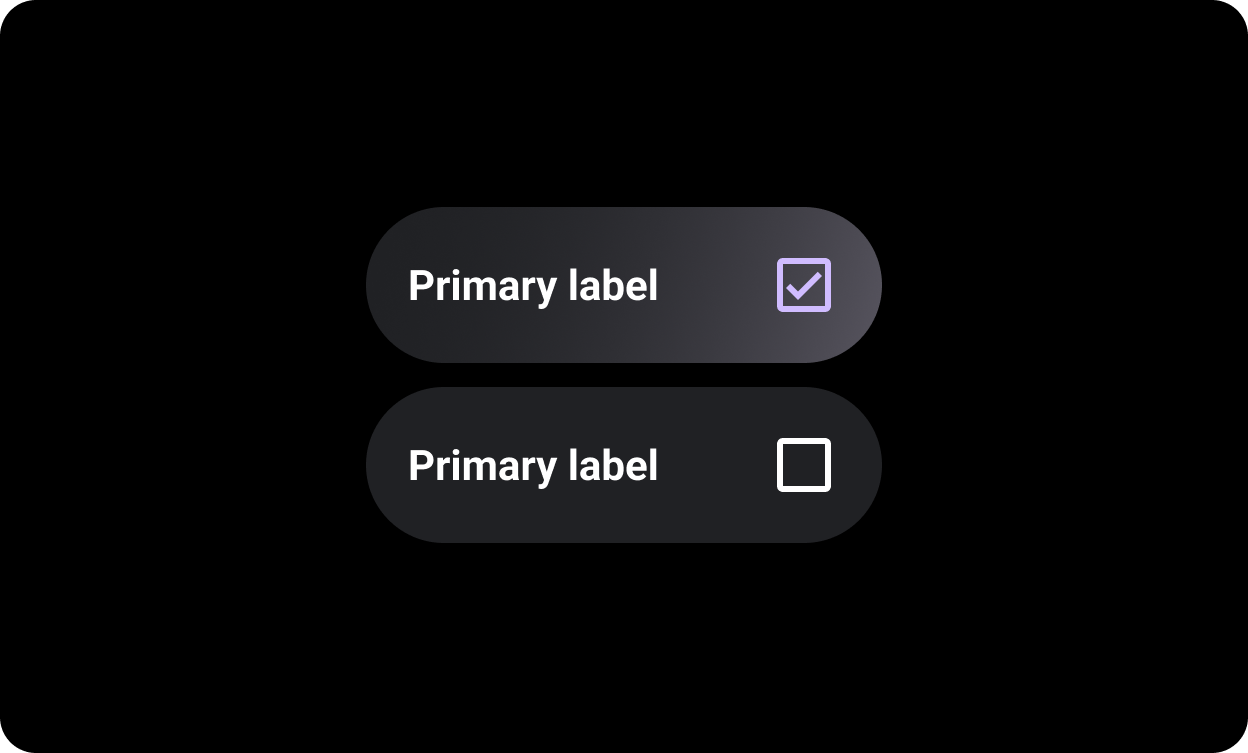Click Primary label text beside unchecked checkbox
This screenshot has width=1248, height=753.
tap(533, 466)
